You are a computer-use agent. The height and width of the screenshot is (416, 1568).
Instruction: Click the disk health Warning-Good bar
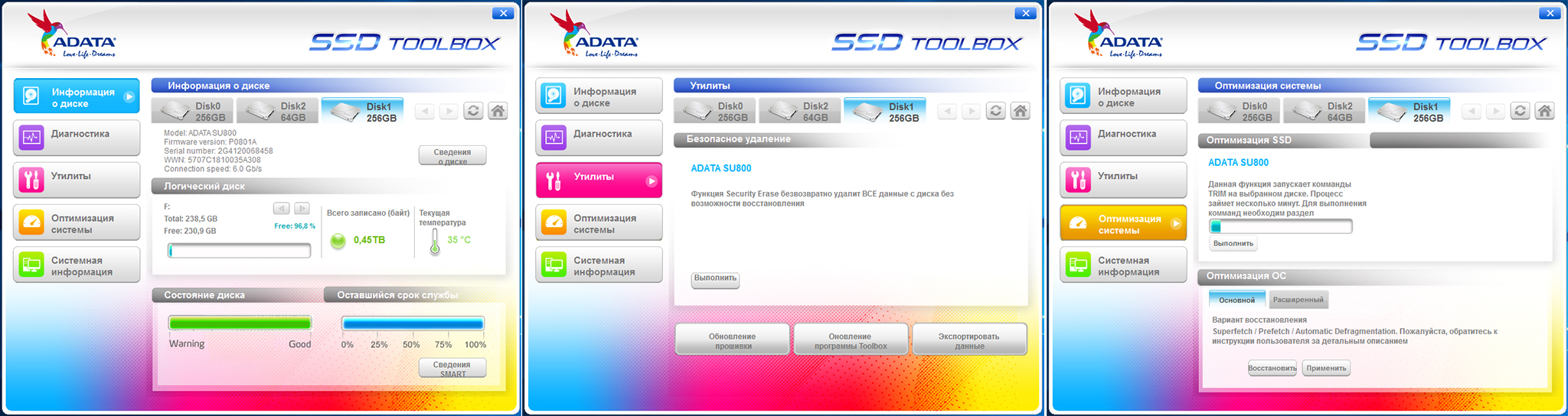[x=240, y=323]
